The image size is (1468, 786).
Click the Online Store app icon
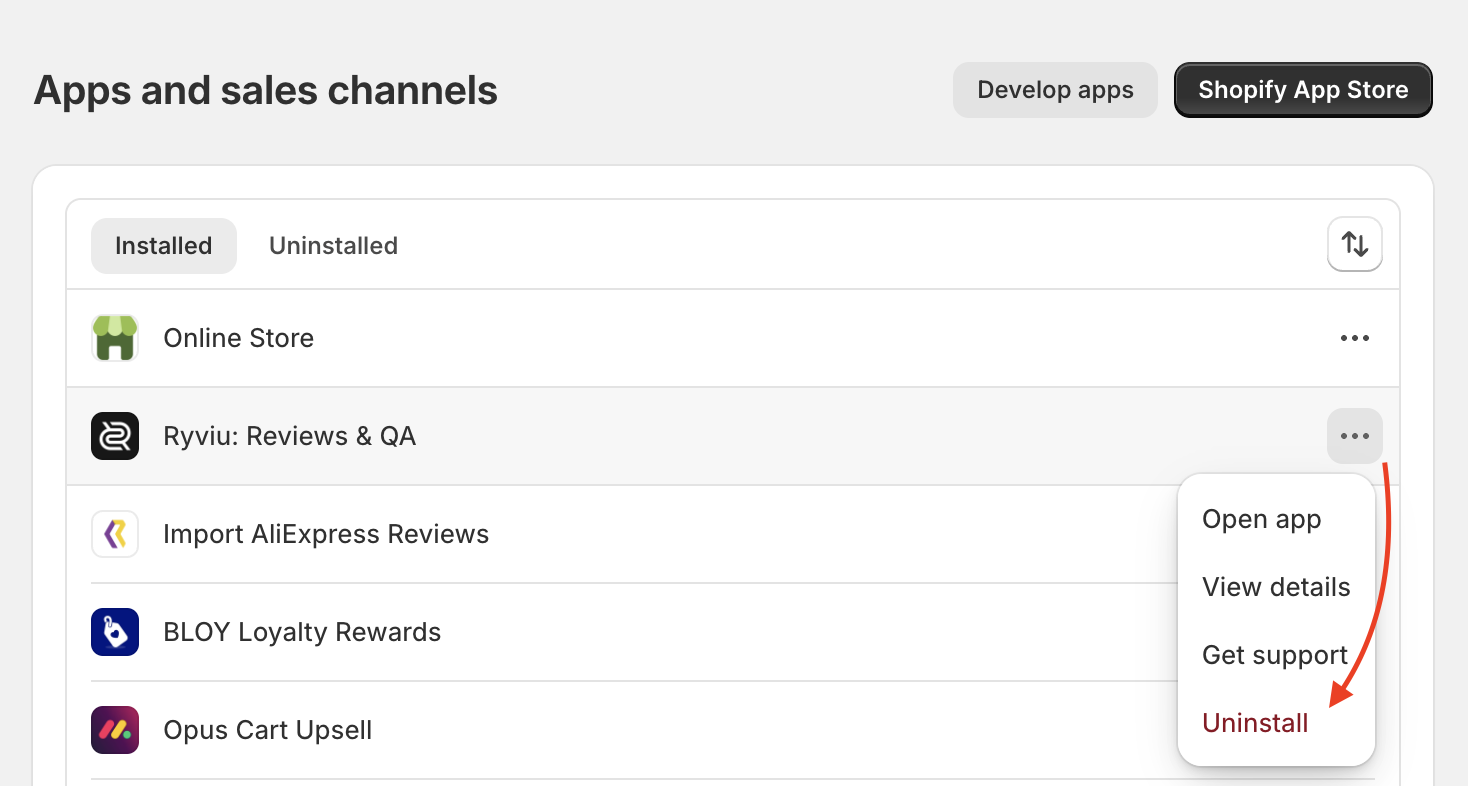(x=115, y=338)
